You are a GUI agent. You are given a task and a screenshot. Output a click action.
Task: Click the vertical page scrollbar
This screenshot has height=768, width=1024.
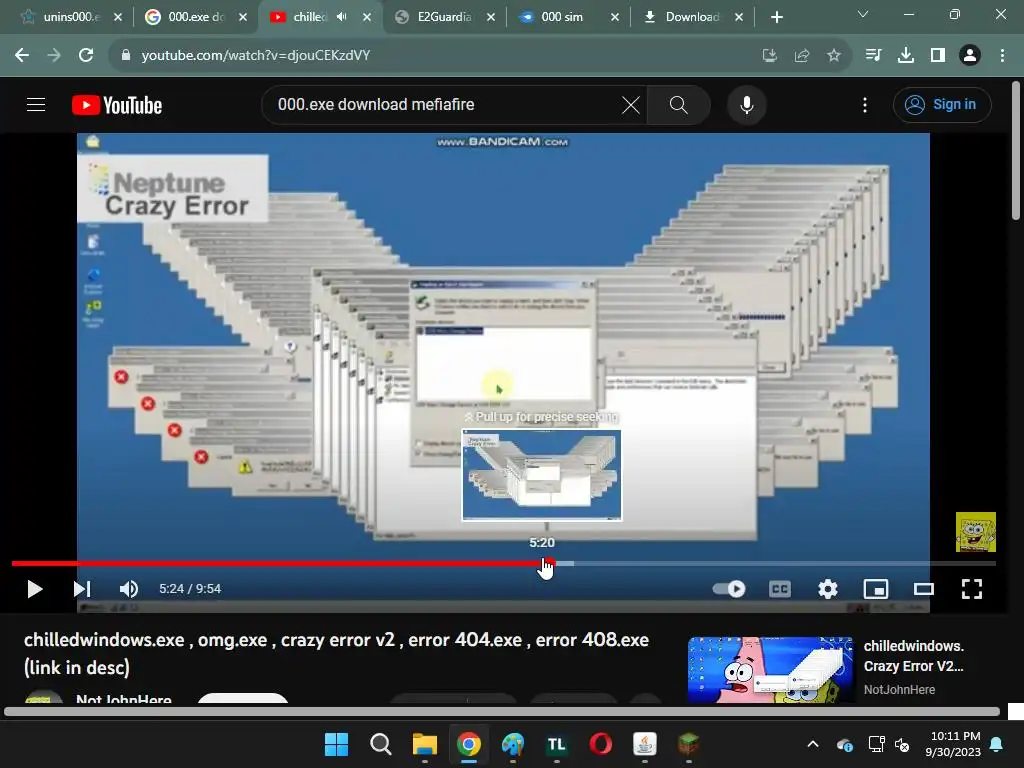point(1016,151)
